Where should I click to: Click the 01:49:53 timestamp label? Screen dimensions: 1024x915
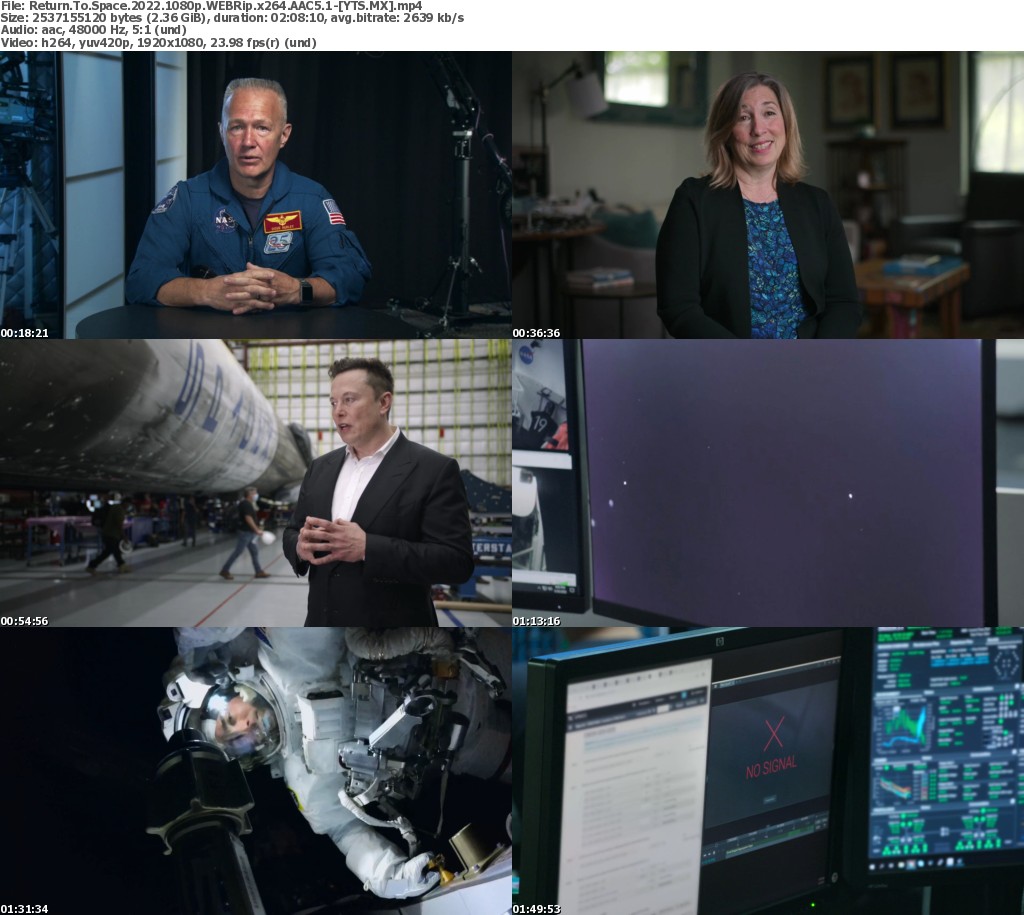coord(536,908)
